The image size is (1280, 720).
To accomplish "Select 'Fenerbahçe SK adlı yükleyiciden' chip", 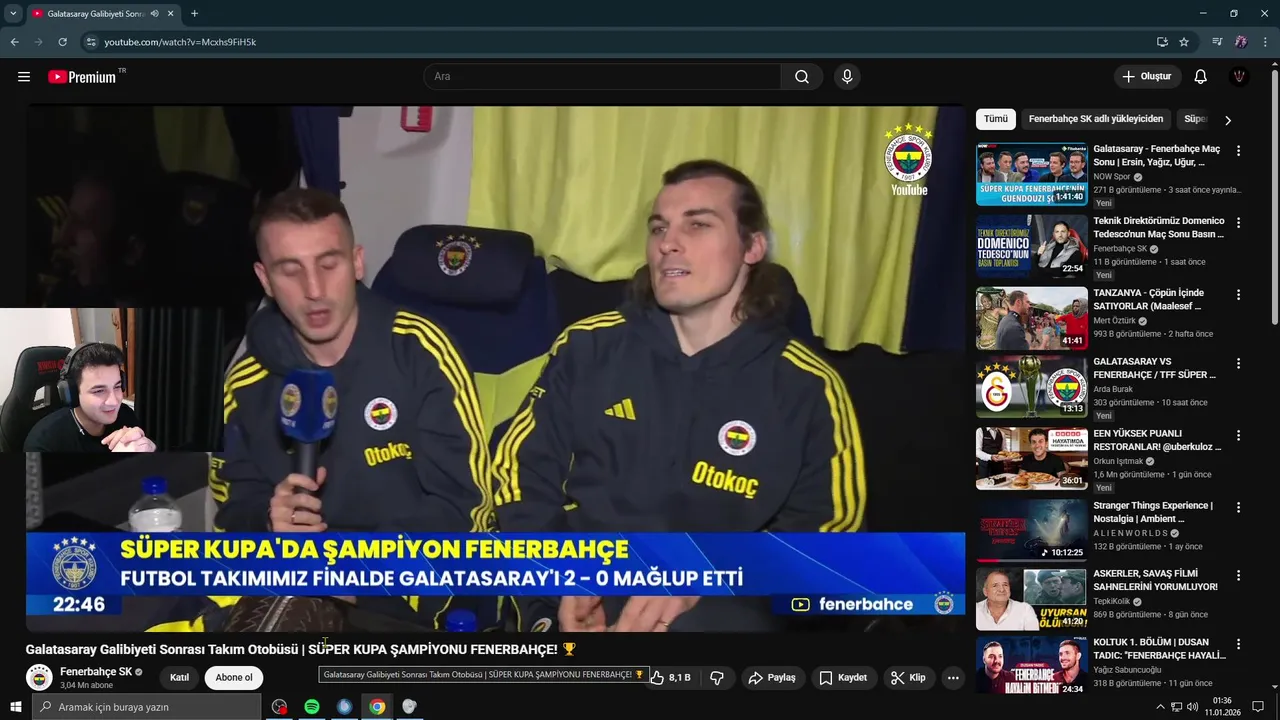I will click(1096, 119).
